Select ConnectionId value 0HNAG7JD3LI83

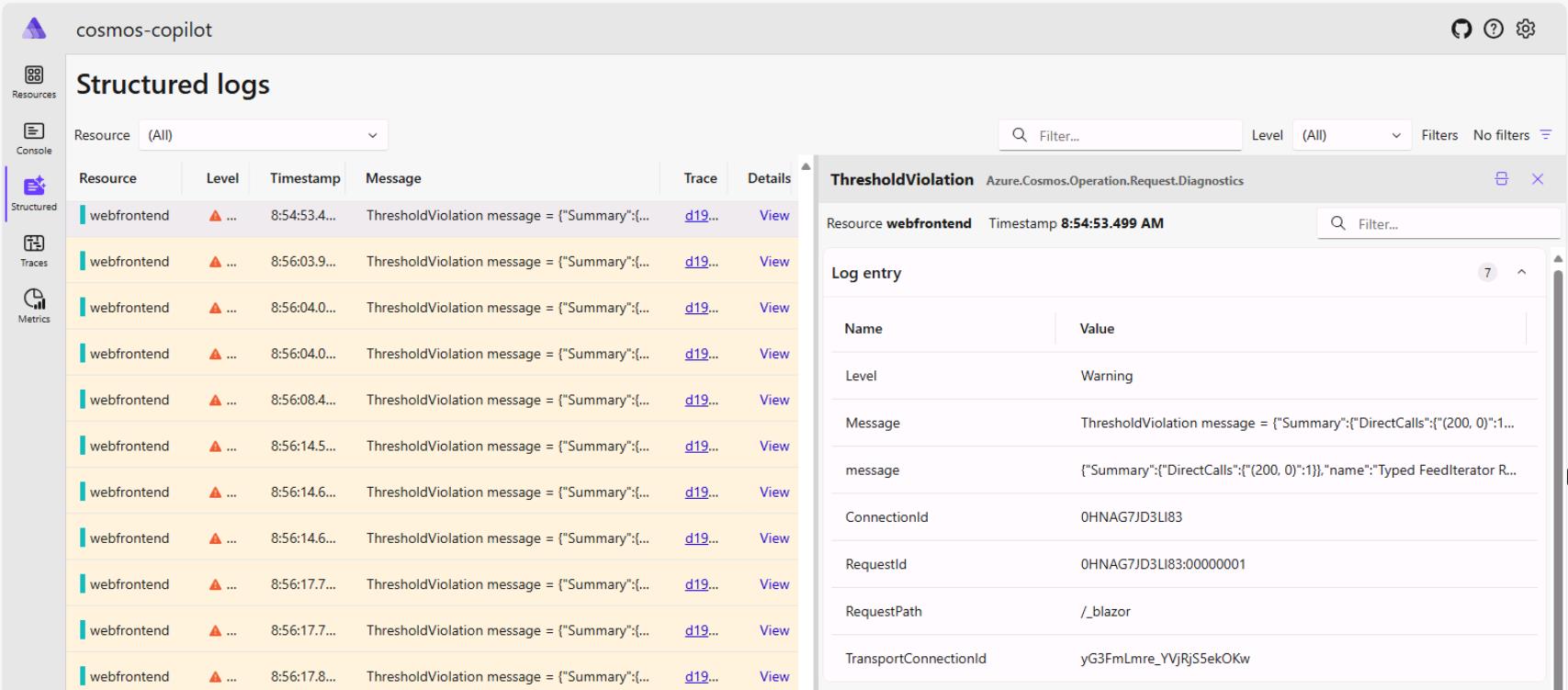(x=1131, y=517)
